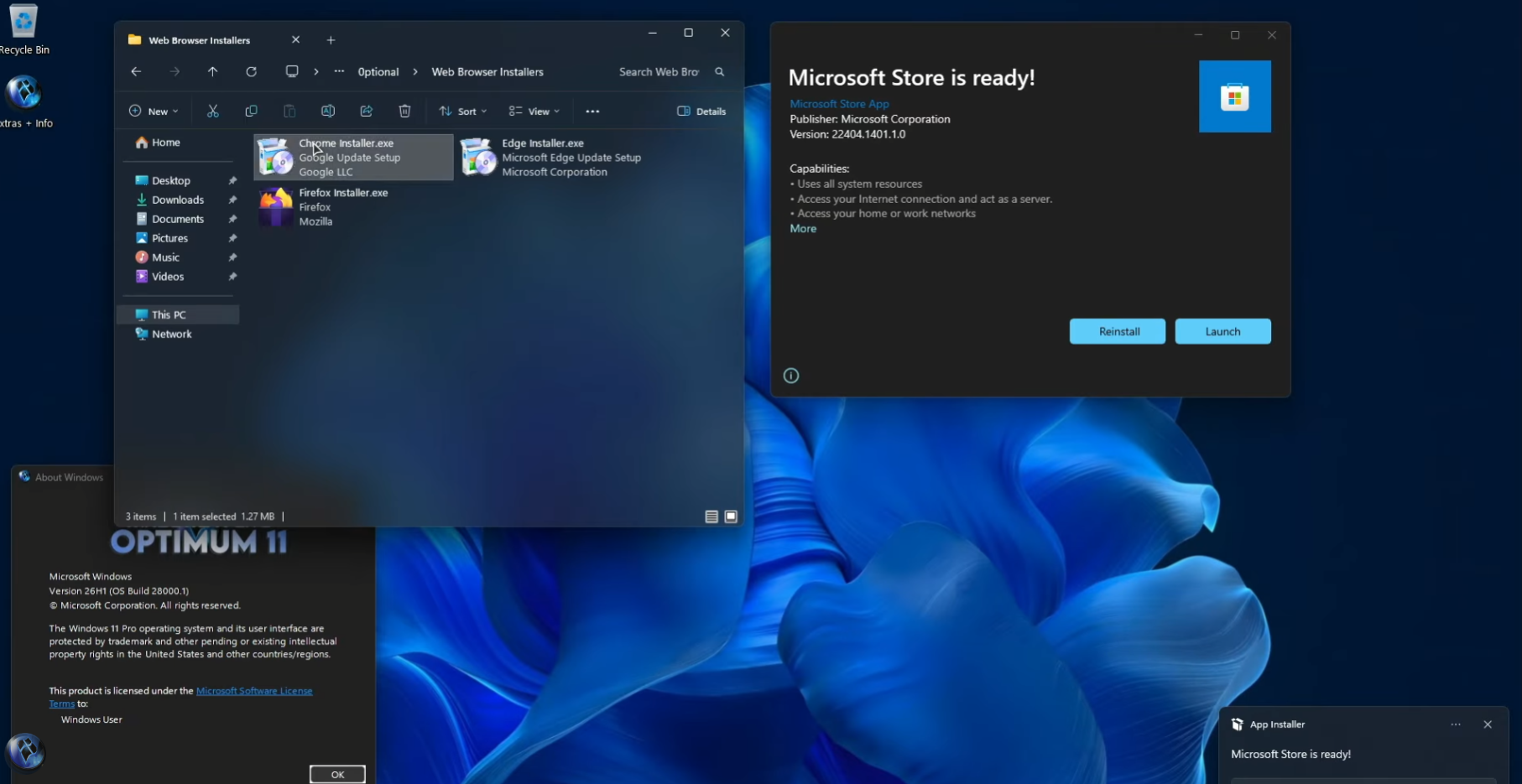Toggle the Details pane button
The width and height of the screenshot is (1522, 784).
coord(701,112)
